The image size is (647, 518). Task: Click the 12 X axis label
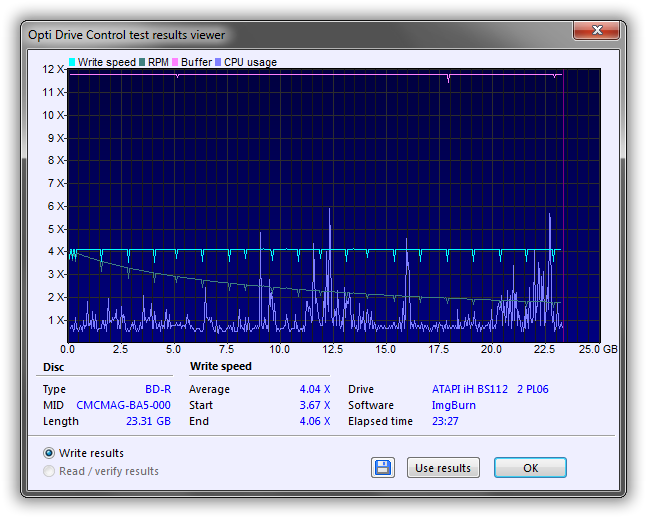(x=54, y=69)
